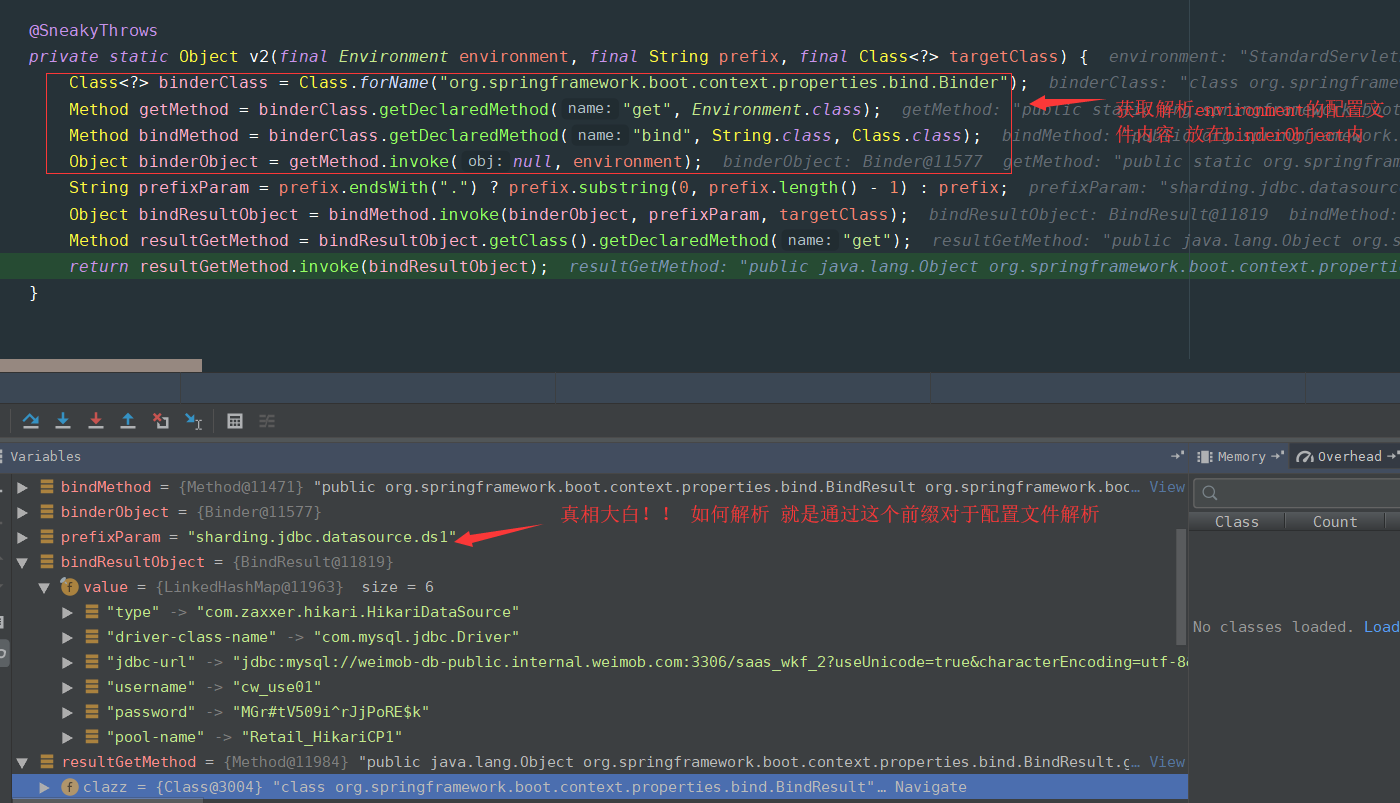Expand the "username" map entry
The width and height of the screenshot is (1400, 803).
[x=68, y=687]
